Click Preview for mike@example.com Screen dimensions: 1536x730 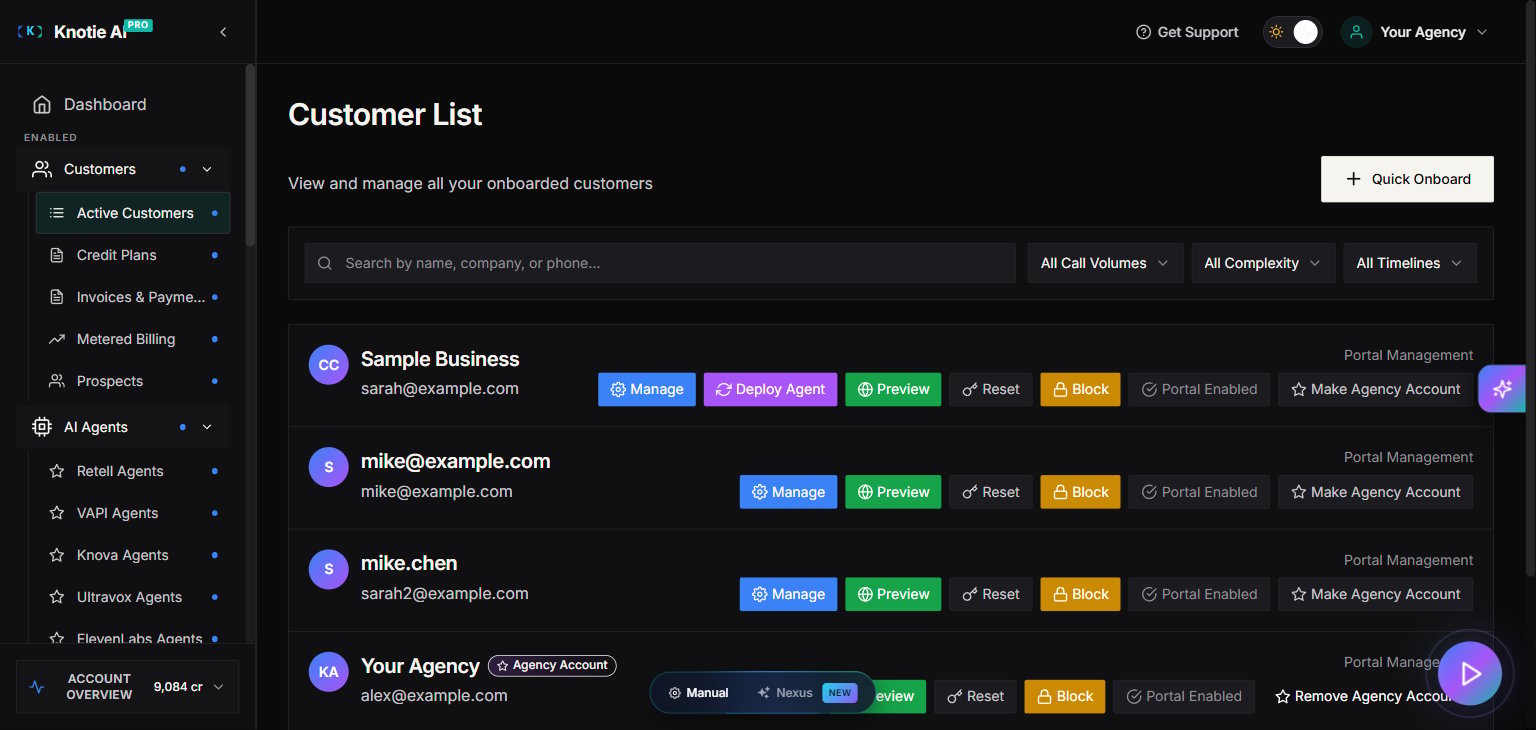pos(893,492)
